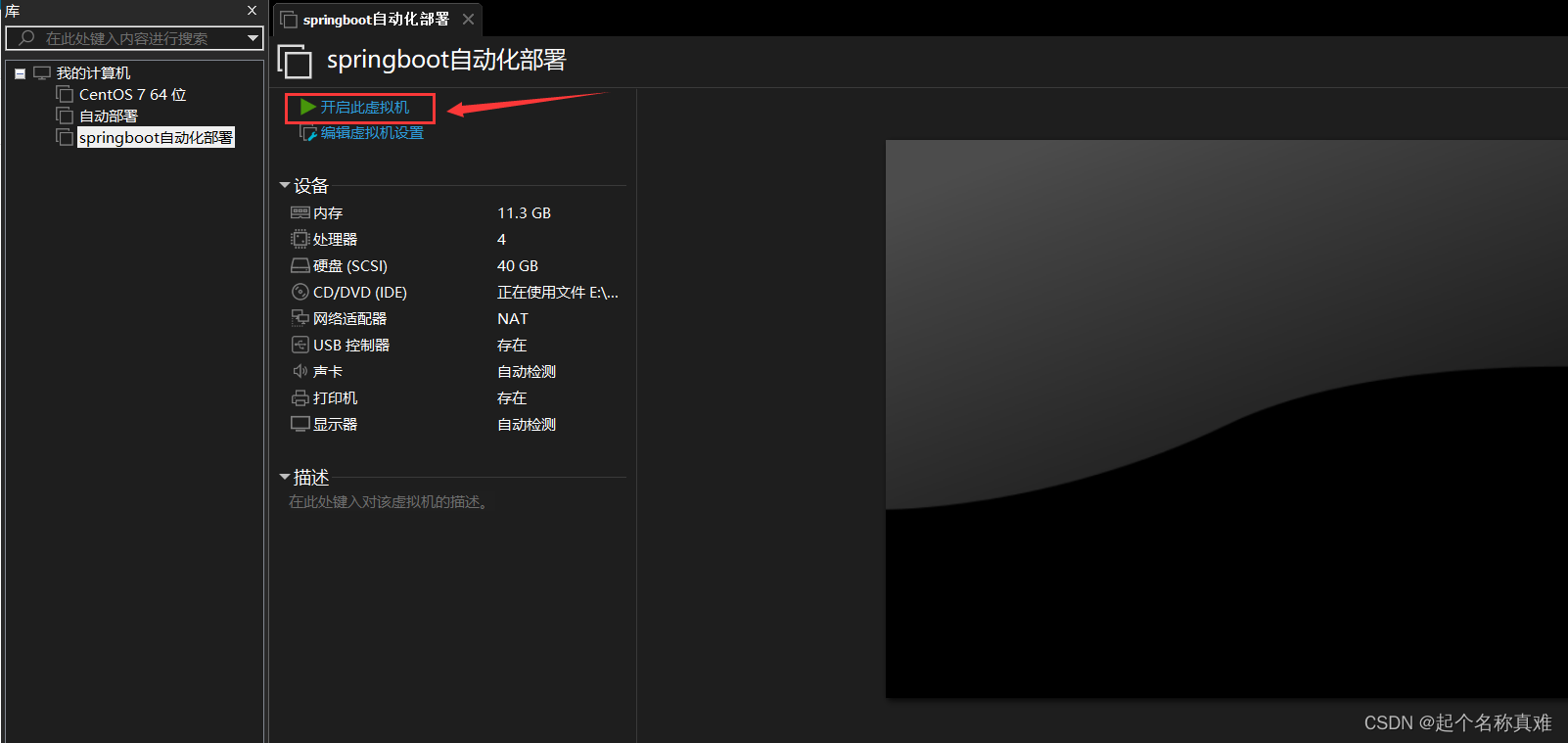The width and height of the screenshot is (1568, 743).
Task: Click the 处理器 device label
Action: pos(335,239)
